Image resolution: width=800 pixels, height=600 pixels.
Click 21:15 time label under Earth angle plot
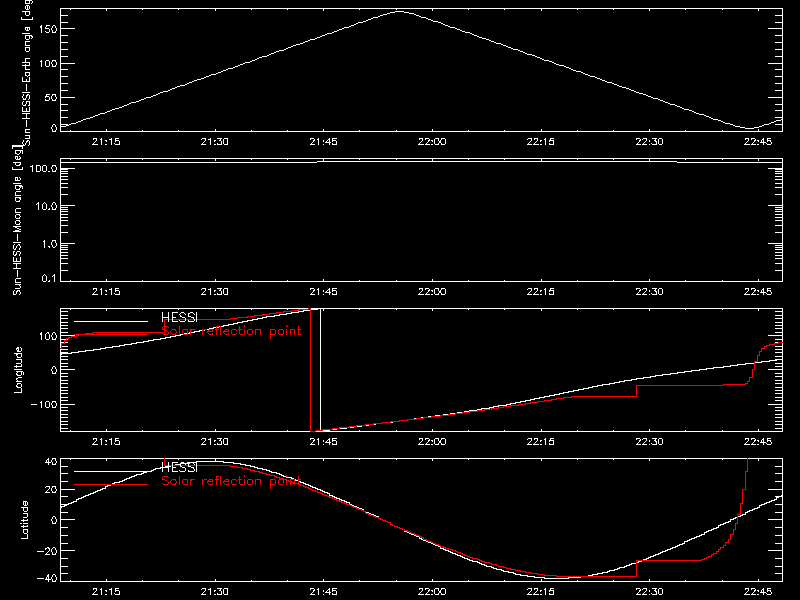106,142
